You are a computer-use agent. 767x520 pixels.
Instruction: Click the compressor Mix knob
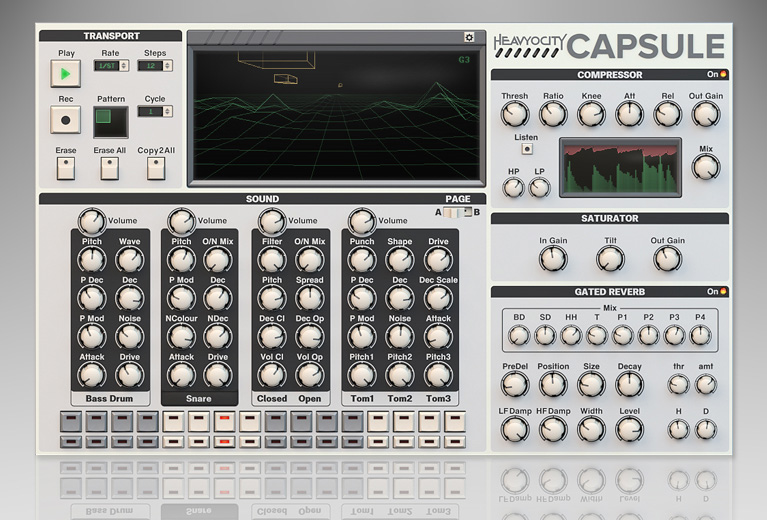pos(706,167)
